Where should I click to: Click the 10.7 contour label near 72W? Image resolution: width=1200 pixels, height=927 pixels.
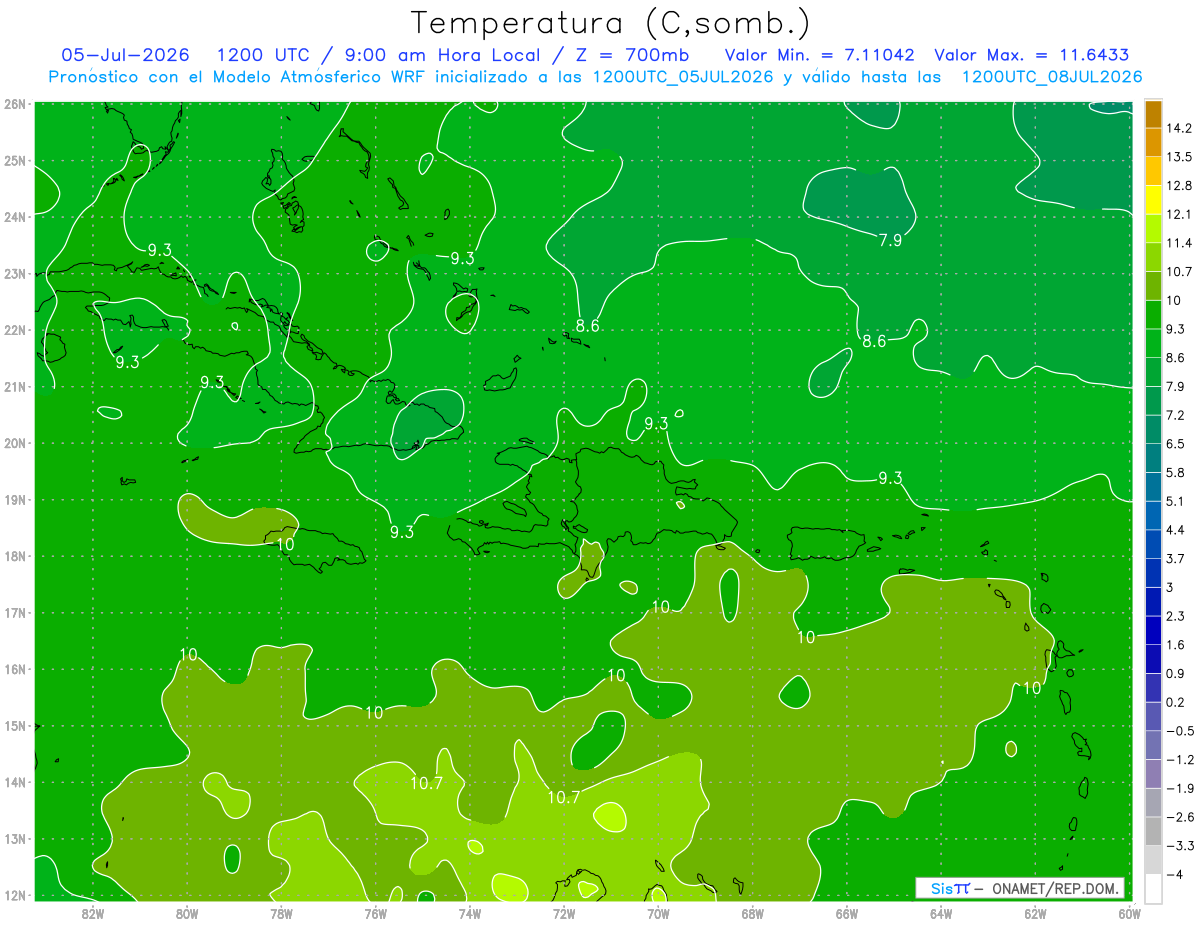coord(563,797)
